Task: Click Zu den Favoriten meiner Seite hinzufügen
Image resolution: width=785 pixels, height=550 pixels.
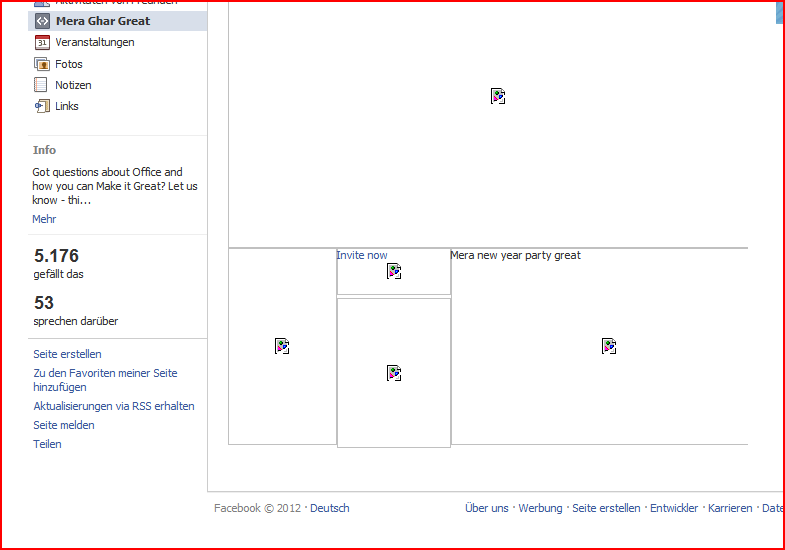Action: pyautogui.click(x=105, y=380)
